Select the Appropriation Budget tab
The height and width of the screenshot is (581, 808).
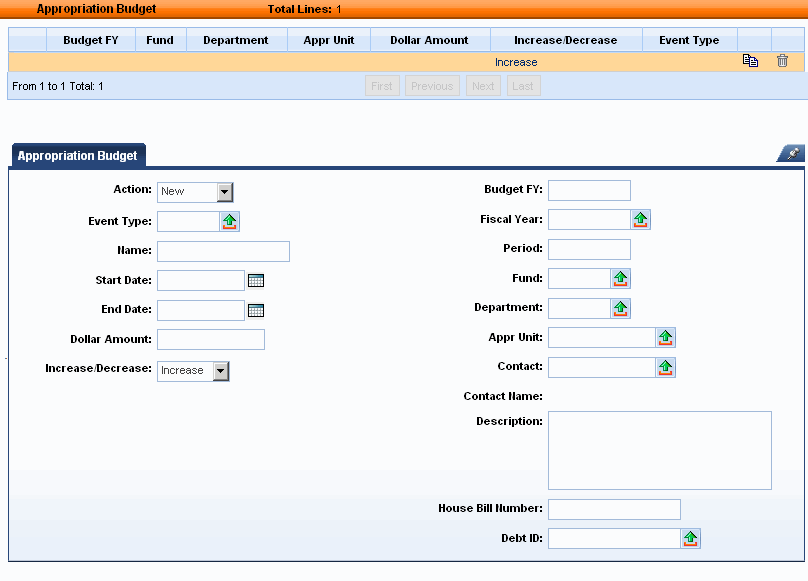(x=77, y=156)
